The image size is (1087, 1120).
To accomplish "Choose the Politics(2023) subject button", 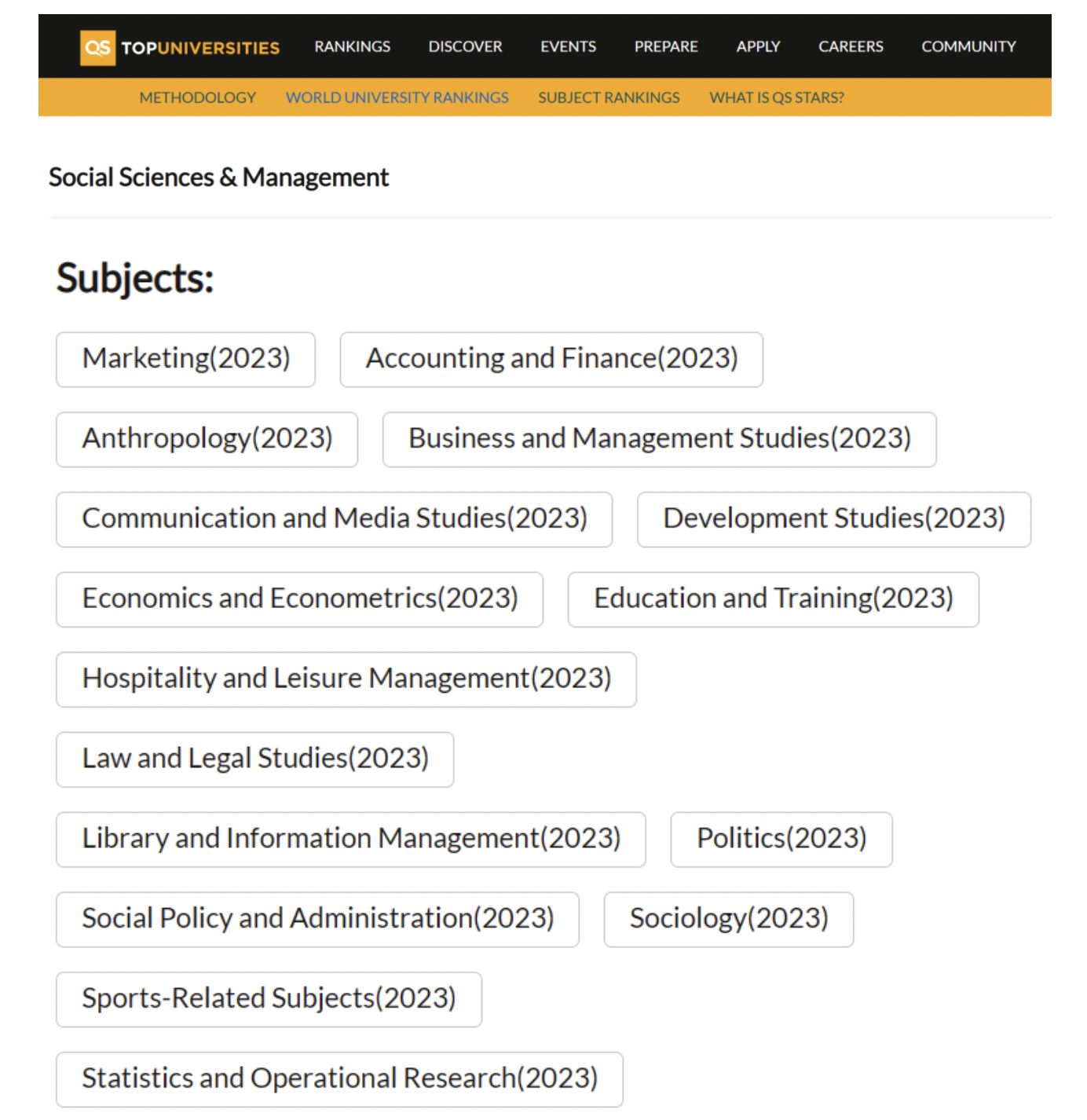I will pyautogui.click(x=781, y=840).
